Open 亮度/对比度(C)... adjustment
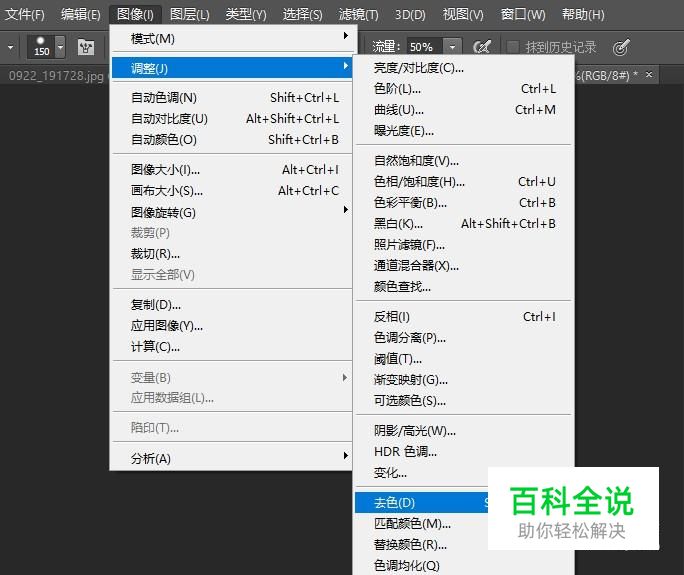Viewport: 684px width, 575px height. point(463,68)
